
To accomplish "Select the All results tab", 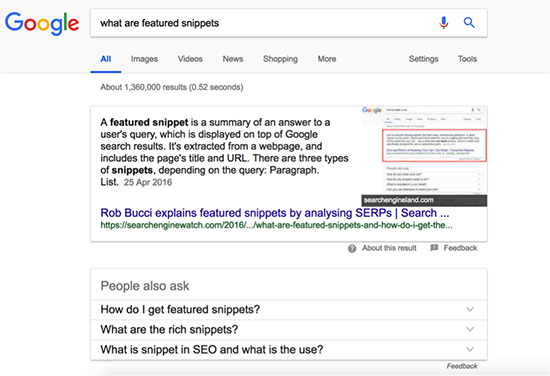I will click(x=106, y=59).
